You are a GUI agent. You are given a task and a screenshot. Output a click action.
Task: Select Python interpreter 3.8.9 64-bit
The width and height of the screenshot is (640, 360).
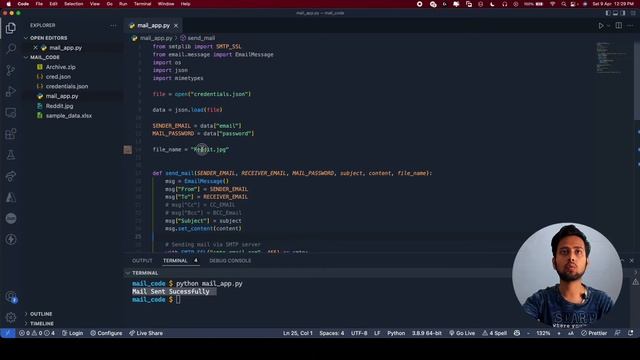click(427, 333)
